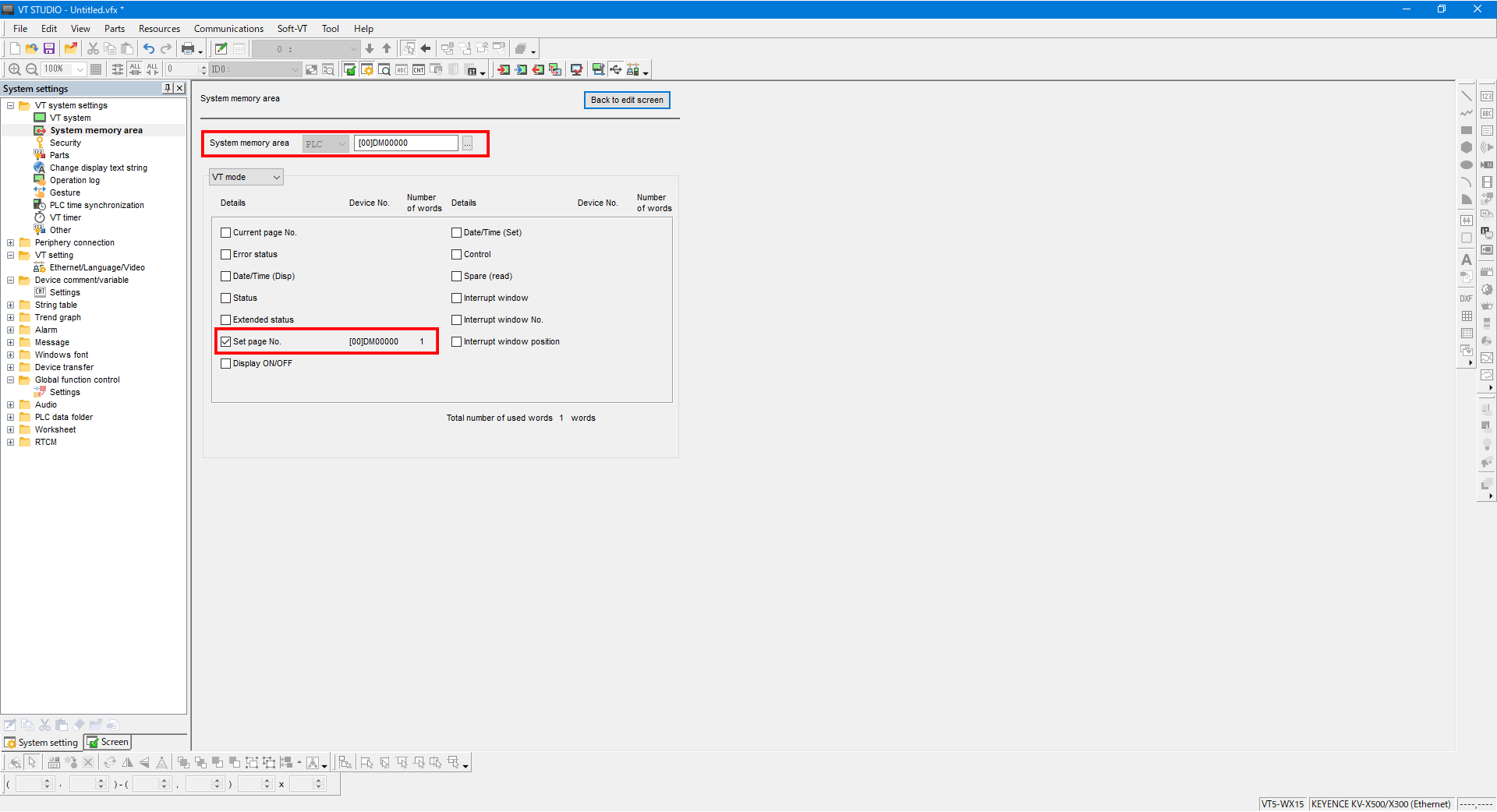This screenshot has width=1497, height=812.
Task: Click the system memory area address field
Action: coord(405,143)
